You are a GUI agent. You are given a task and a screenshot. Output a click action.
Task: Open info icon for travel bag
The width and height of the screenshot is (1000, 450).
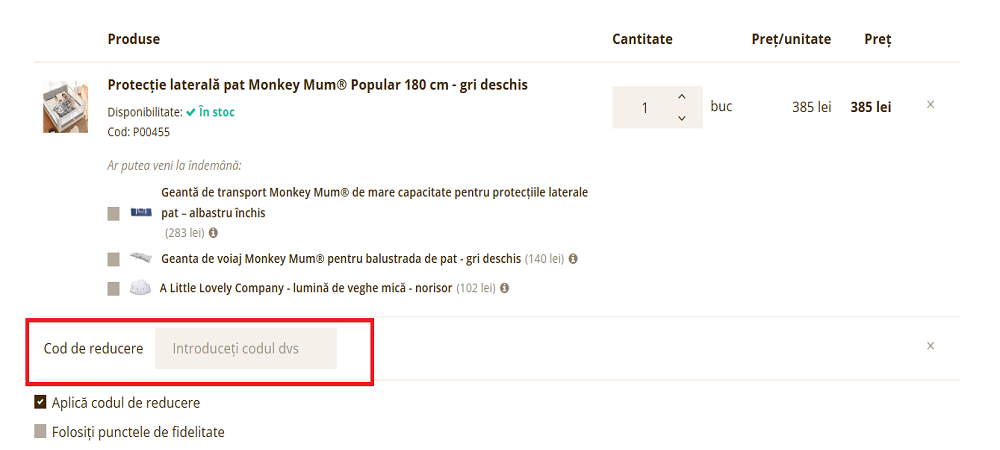click(573, 259)
